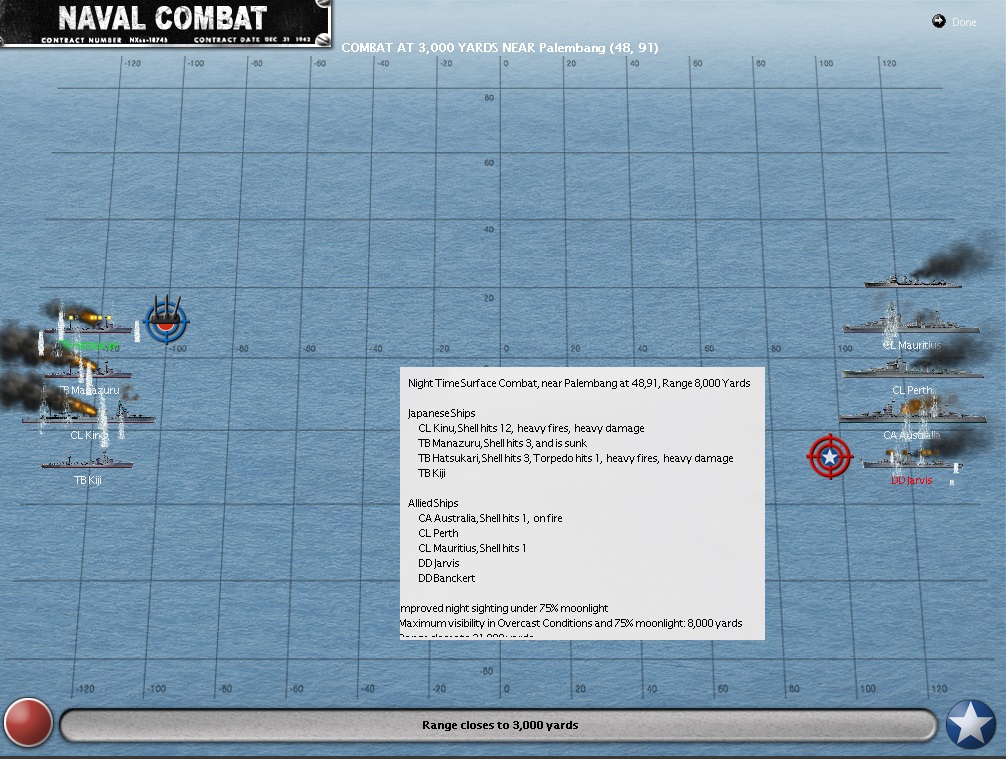
Task: Click the 'TB Kiji' line in report
Action: (432, 473)
